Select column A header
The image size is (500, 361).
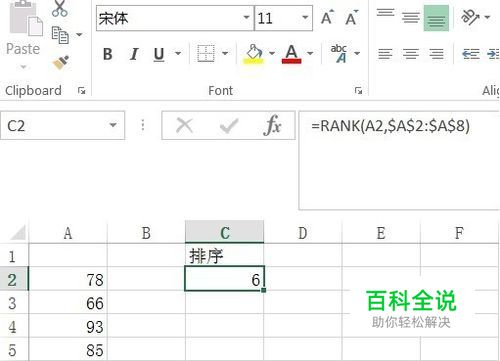(x=68, y=233)
